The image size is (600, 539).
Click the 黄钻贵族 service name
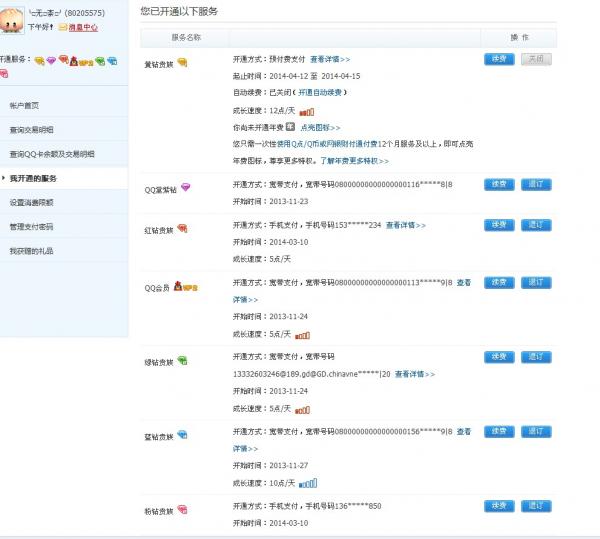click(159, 65)
